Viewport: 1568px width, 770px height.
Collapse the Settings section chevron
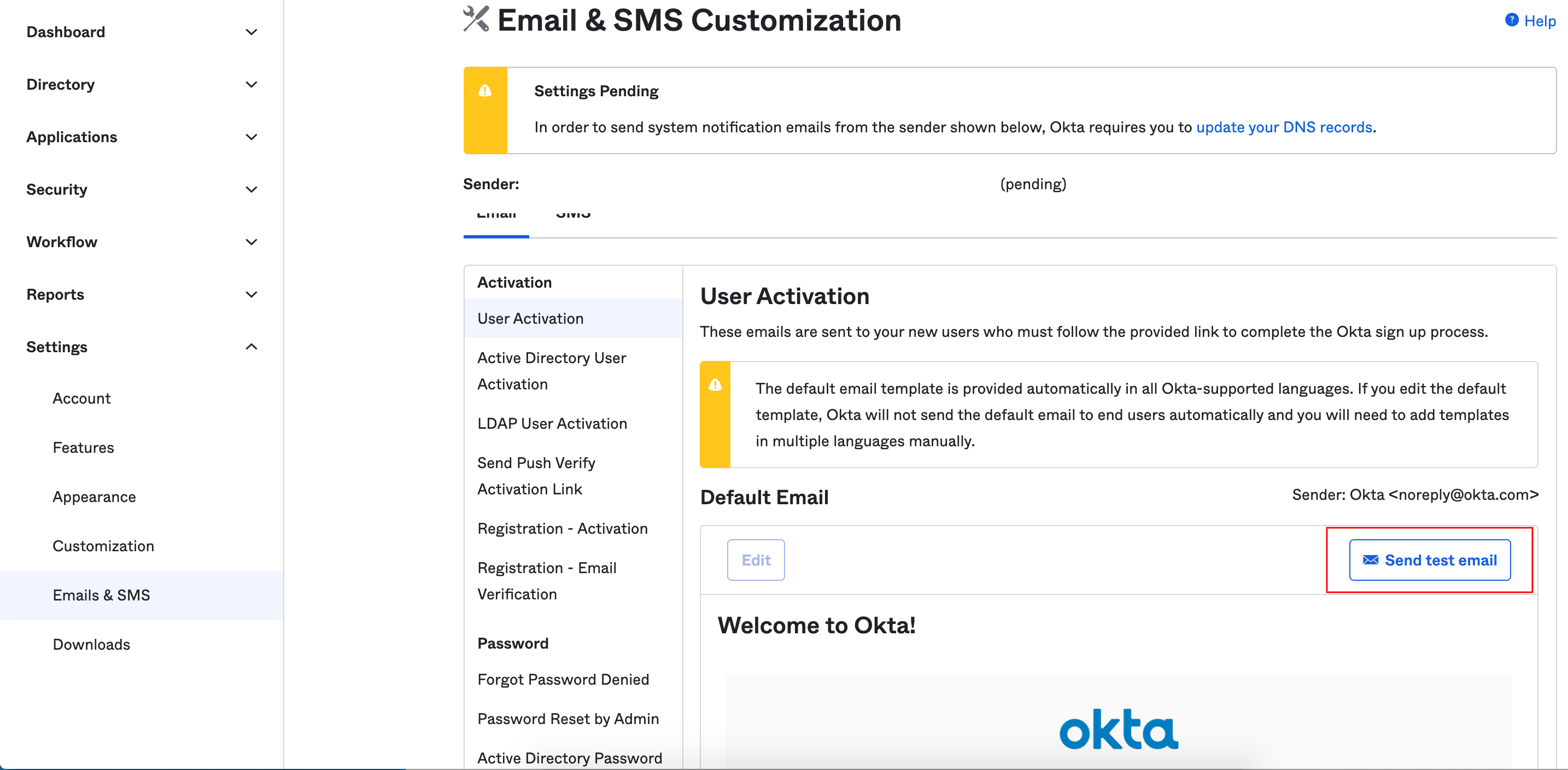click(251, 347)
